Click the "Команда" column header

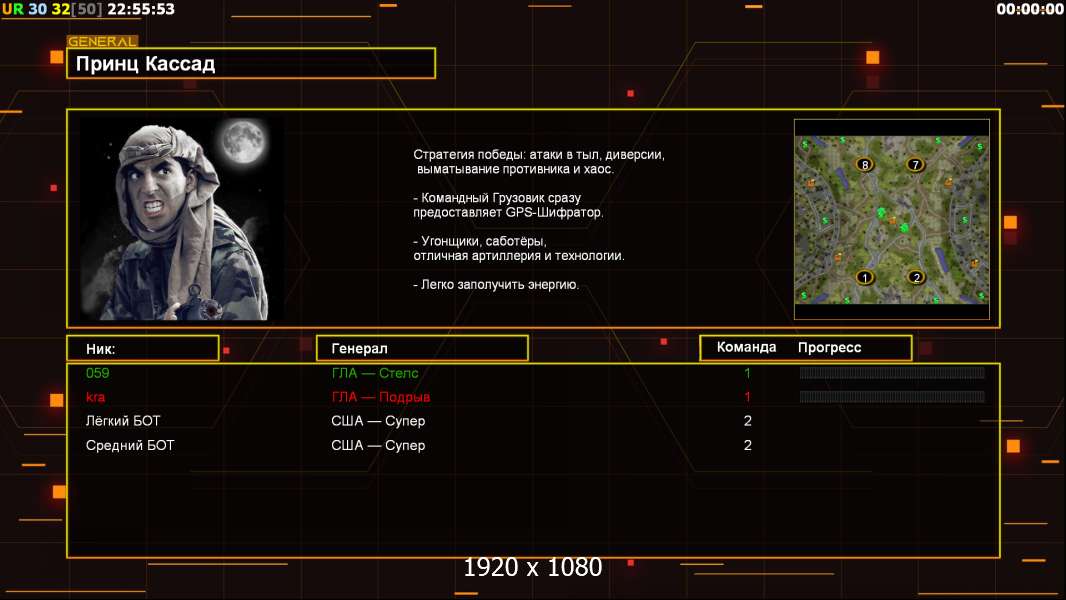point(746,347)
